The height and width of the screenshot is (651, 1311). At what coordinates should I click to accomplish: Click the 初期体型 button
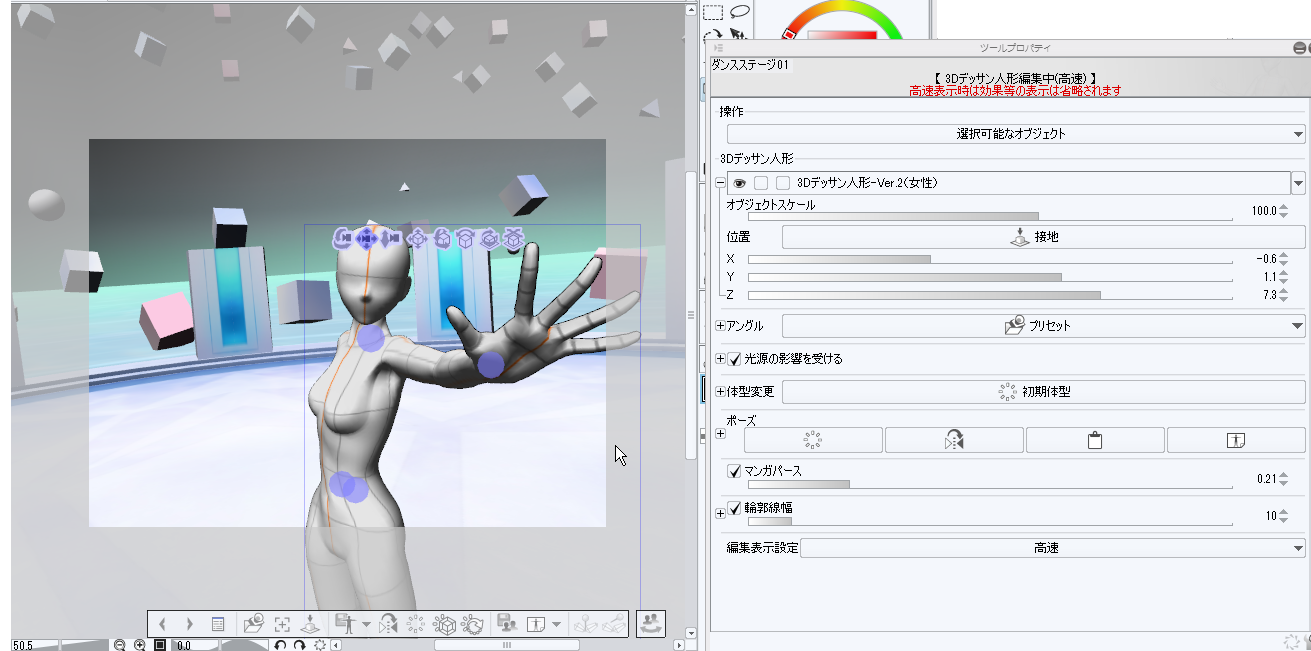tap(1044, 392)
